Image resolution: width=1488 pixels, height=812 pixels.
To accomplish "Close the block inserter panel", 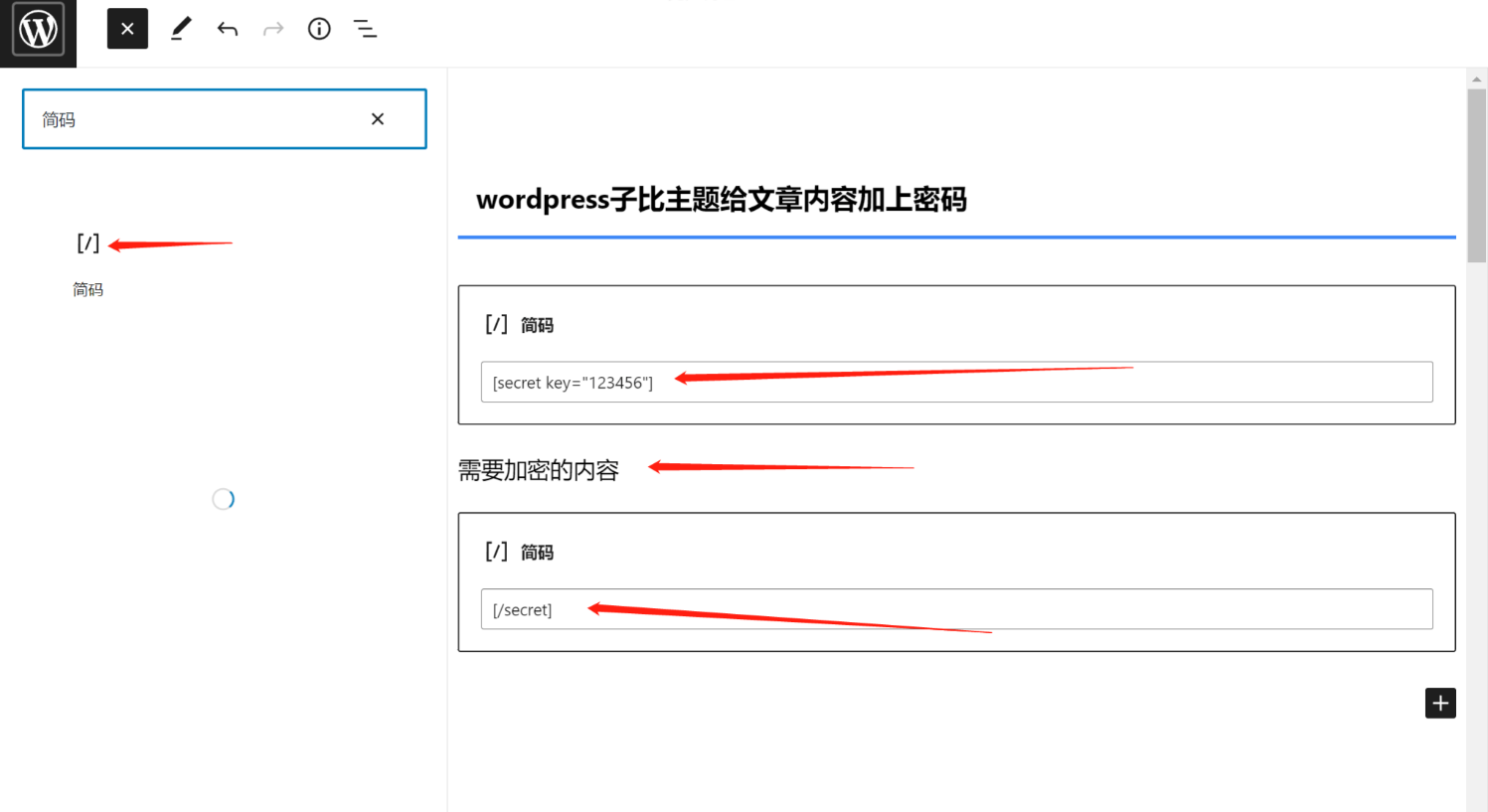I will [127, 29].
